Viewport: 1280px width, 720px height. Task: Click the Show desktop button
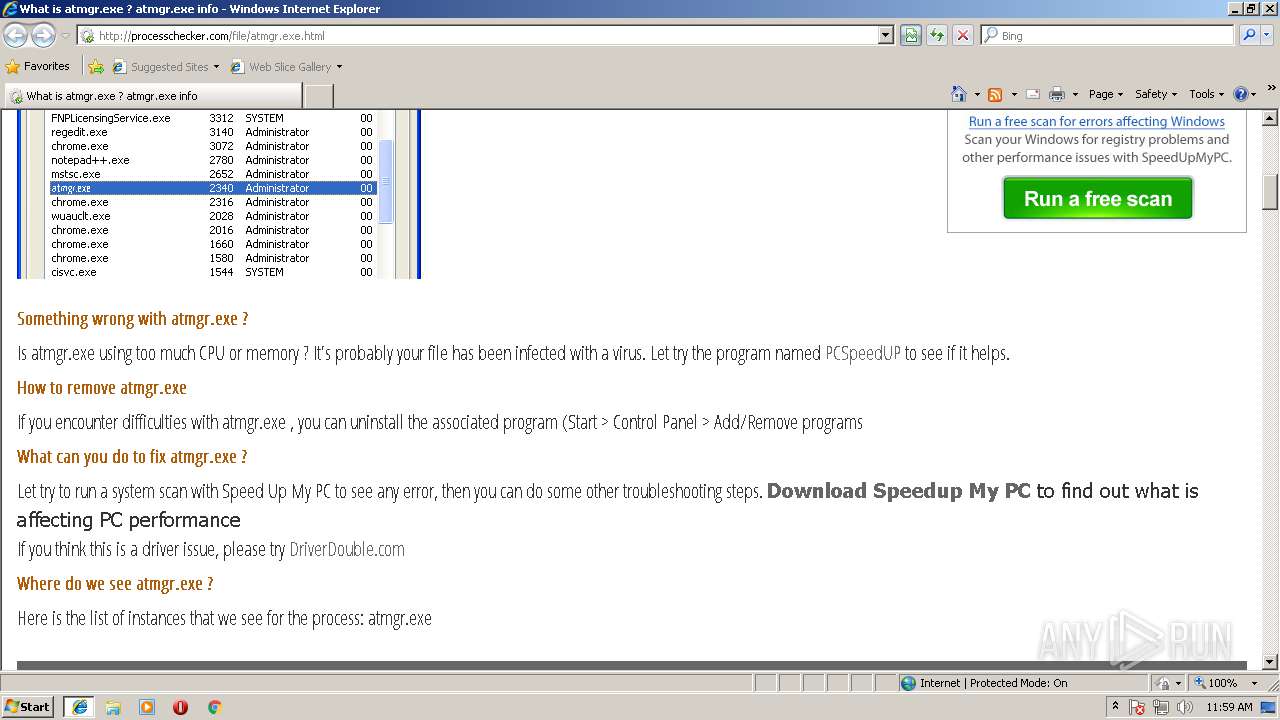pyautogui.click(x=1269, y=707)
